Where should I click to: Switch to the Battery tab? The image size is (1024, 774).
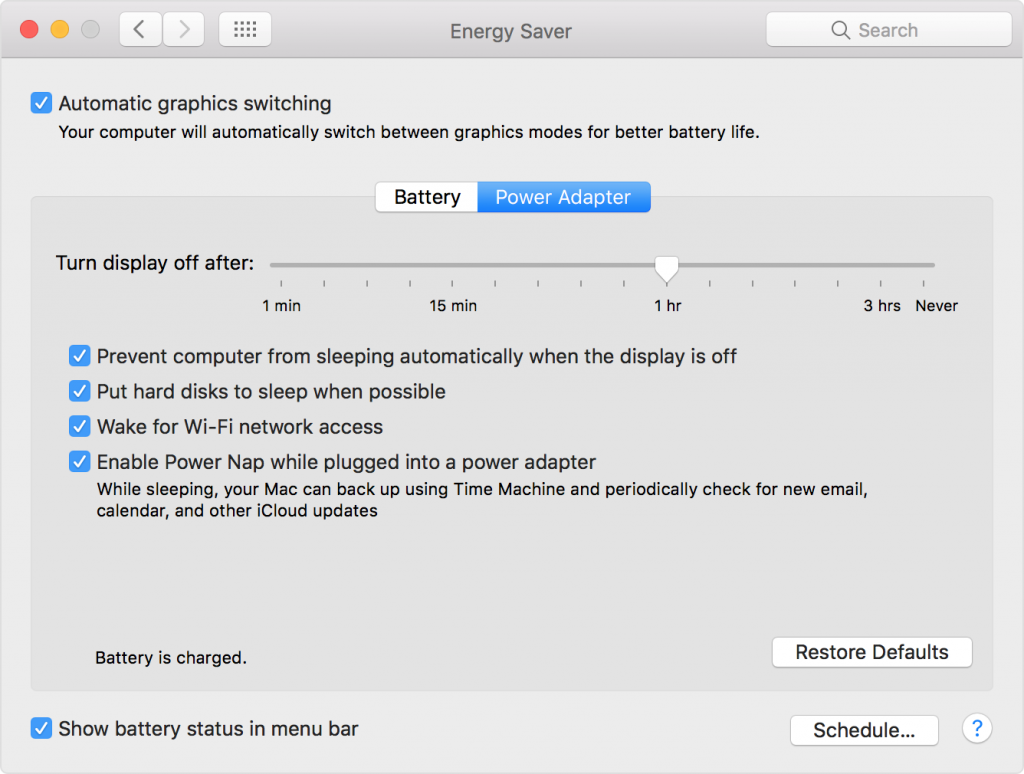[x=426, y=197]
